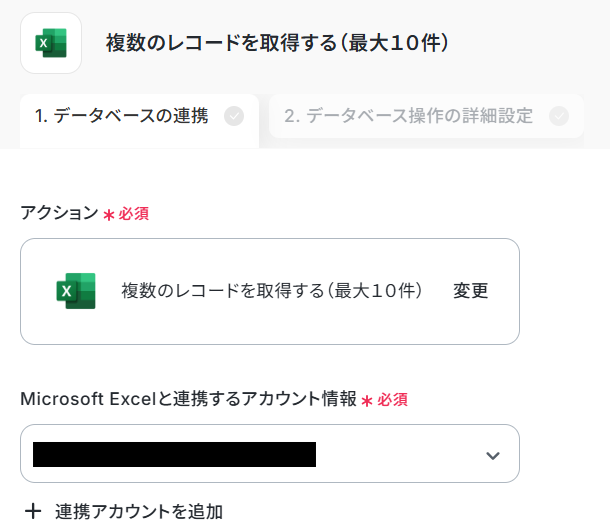Image resolution: width=610 pixels, height=532 pixels.
Task: Open the Microsoft Excel account selection field
Action: pyautogui.click(x=270, y=453)
